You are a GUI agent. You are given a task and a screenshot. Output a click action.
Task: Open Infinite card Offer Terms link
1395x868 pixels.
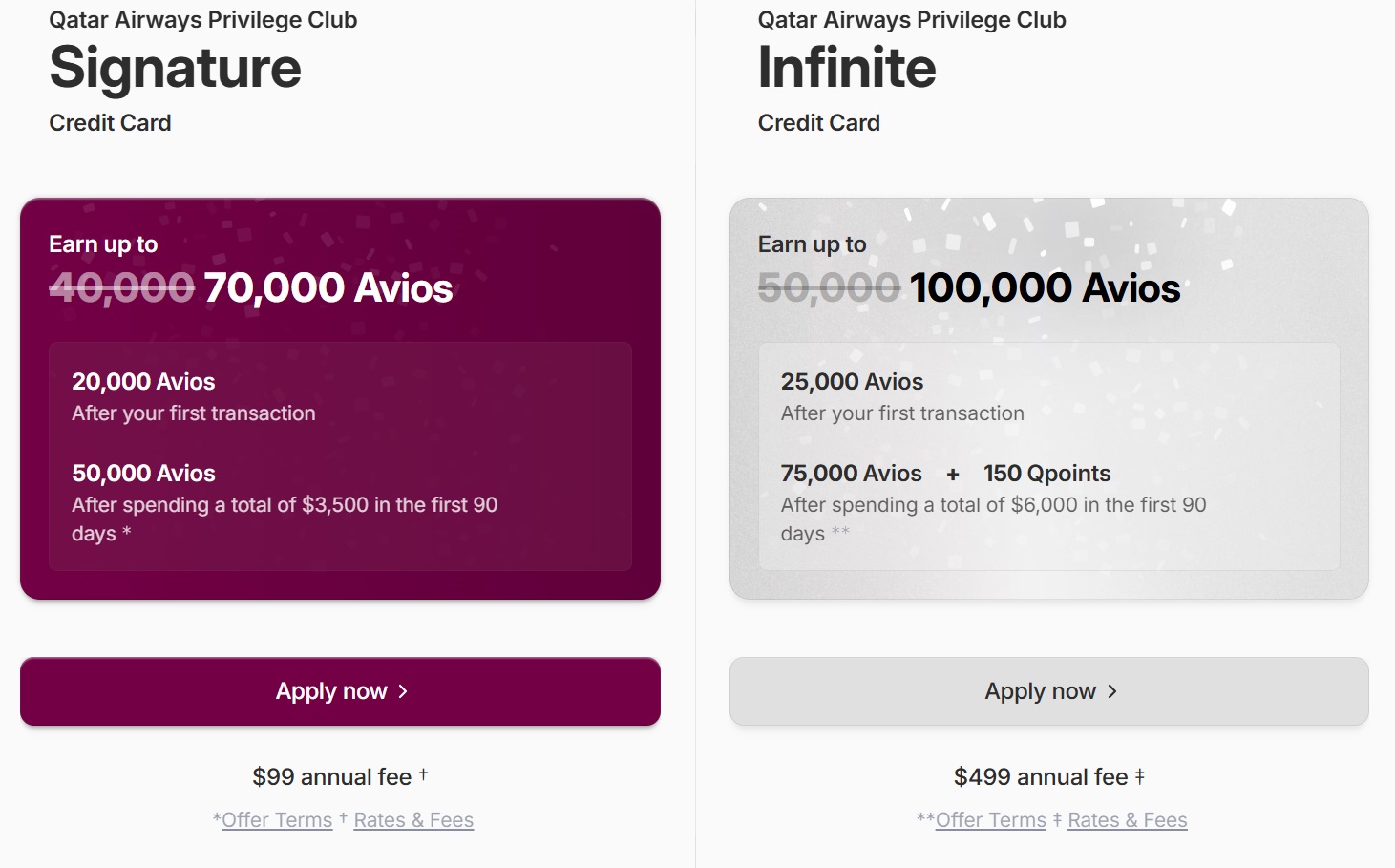[x=991, y=820]
